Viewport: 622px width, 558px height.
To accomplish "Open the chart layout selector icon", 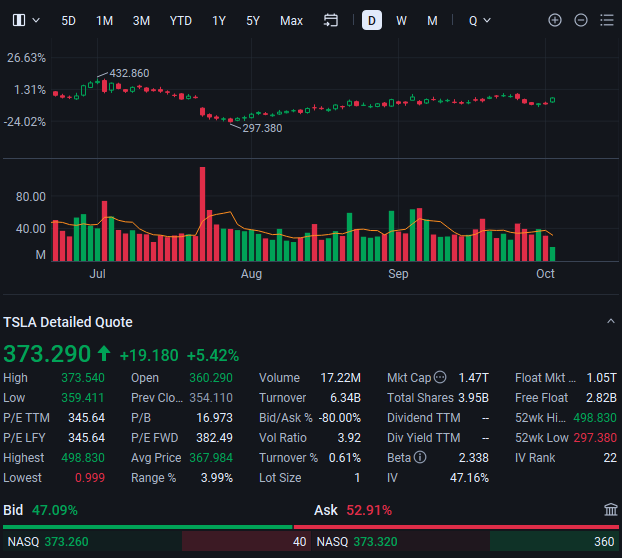I will point(19,20).
